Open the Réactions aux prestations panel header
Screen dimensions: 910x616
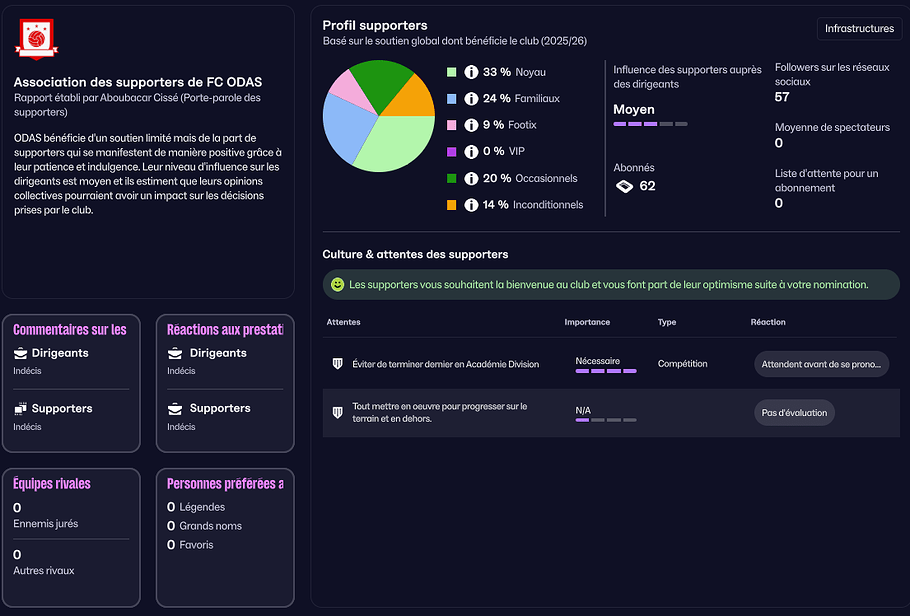pyautogui.click(x=225, y=330)
